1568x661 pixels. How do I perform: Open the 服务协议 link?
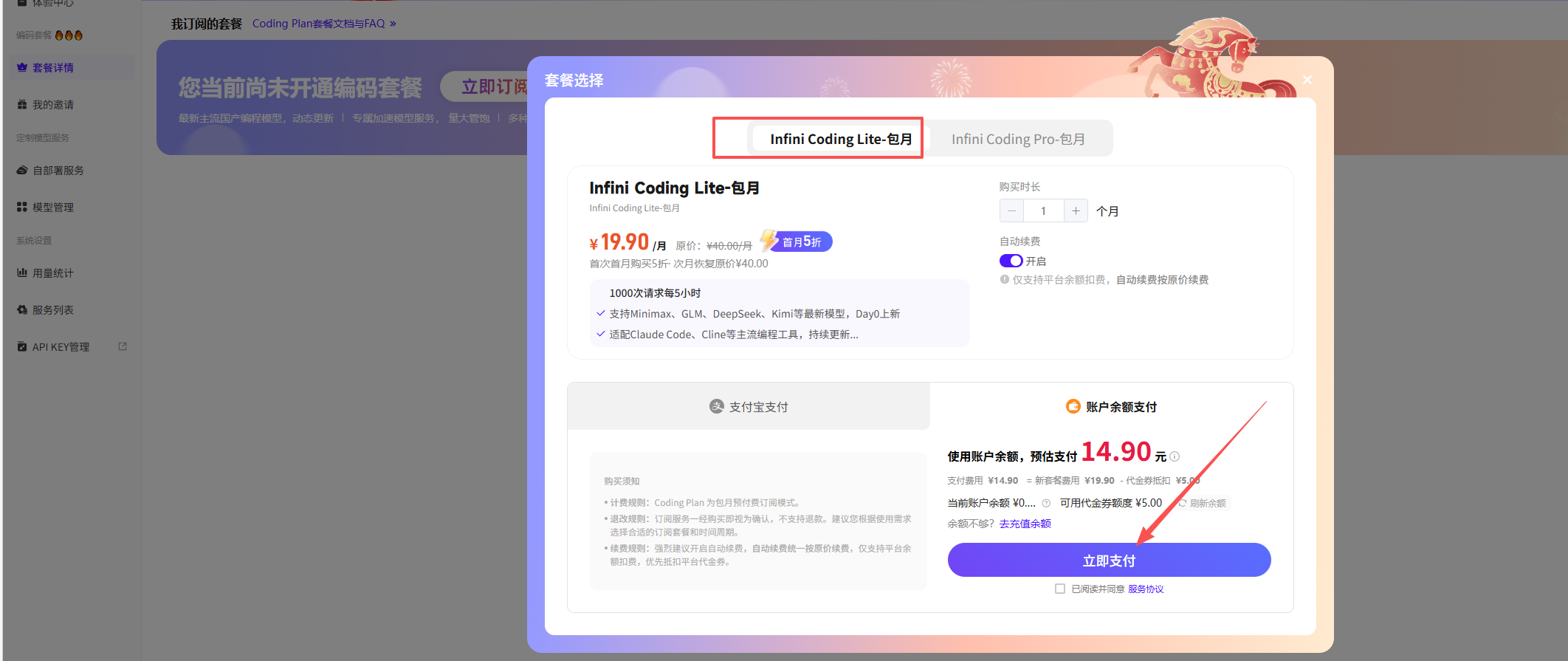coord(1146,589)
